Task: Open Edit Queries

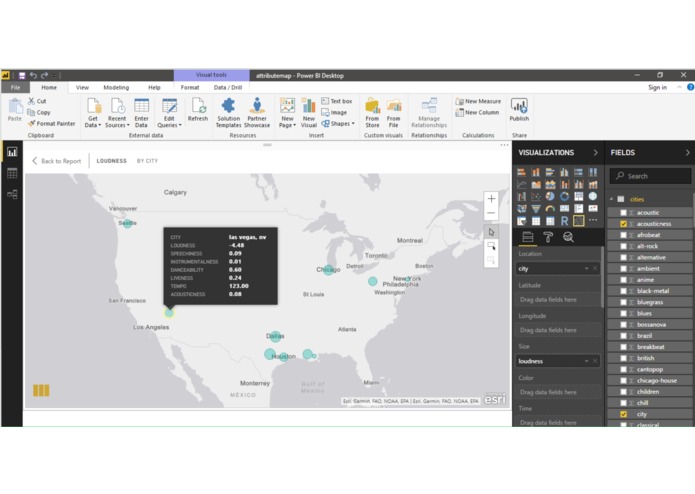Action: tap(169, 113)
